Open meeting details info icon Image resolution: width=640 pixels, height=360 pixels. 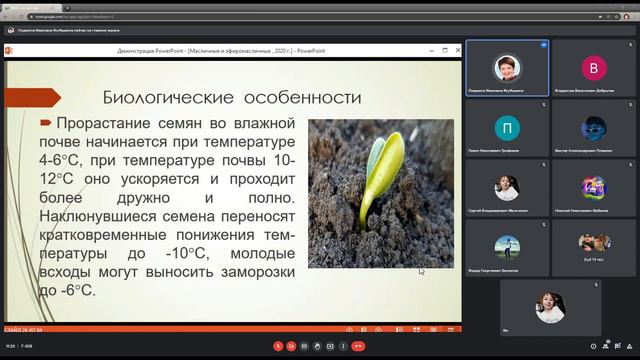point(593,346)
